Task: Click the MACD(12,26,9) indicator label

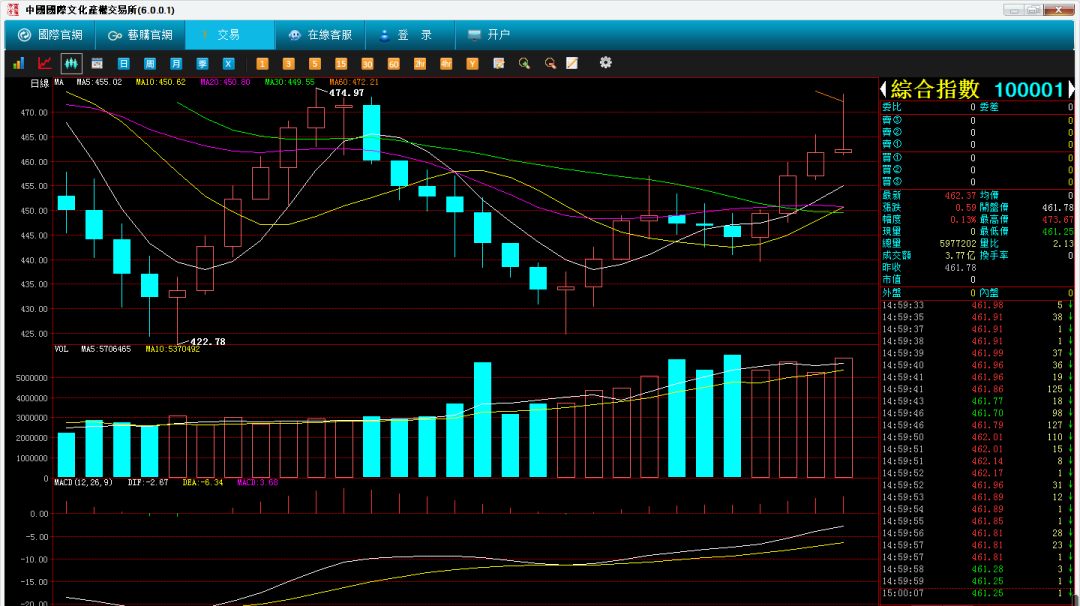Action: coord(83,482)
